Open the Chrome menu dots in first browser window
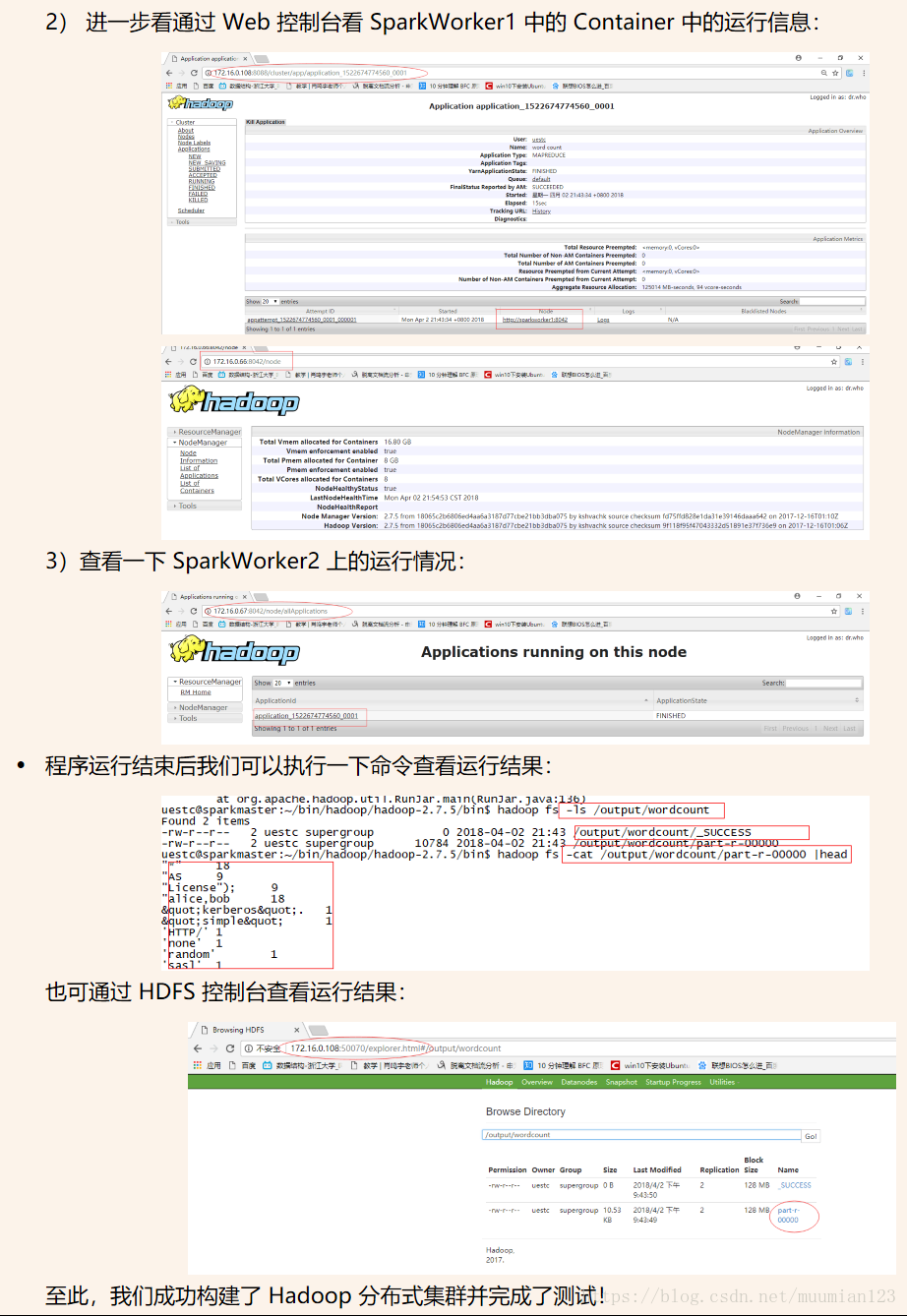The image size is (907, 1316). click(863, 73)
